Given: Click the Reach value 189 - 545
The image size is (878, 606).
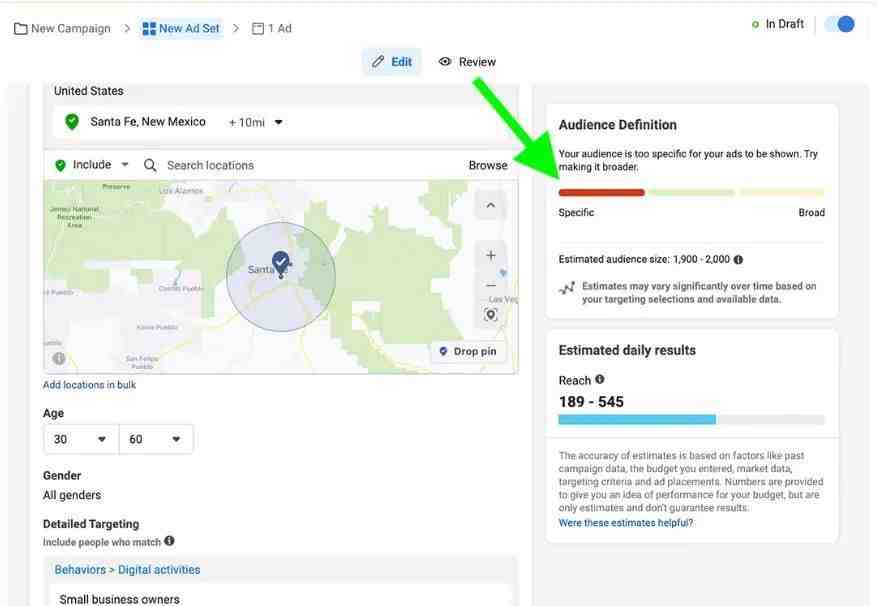Looking at the screenshot, I should (x=591, y=402).
